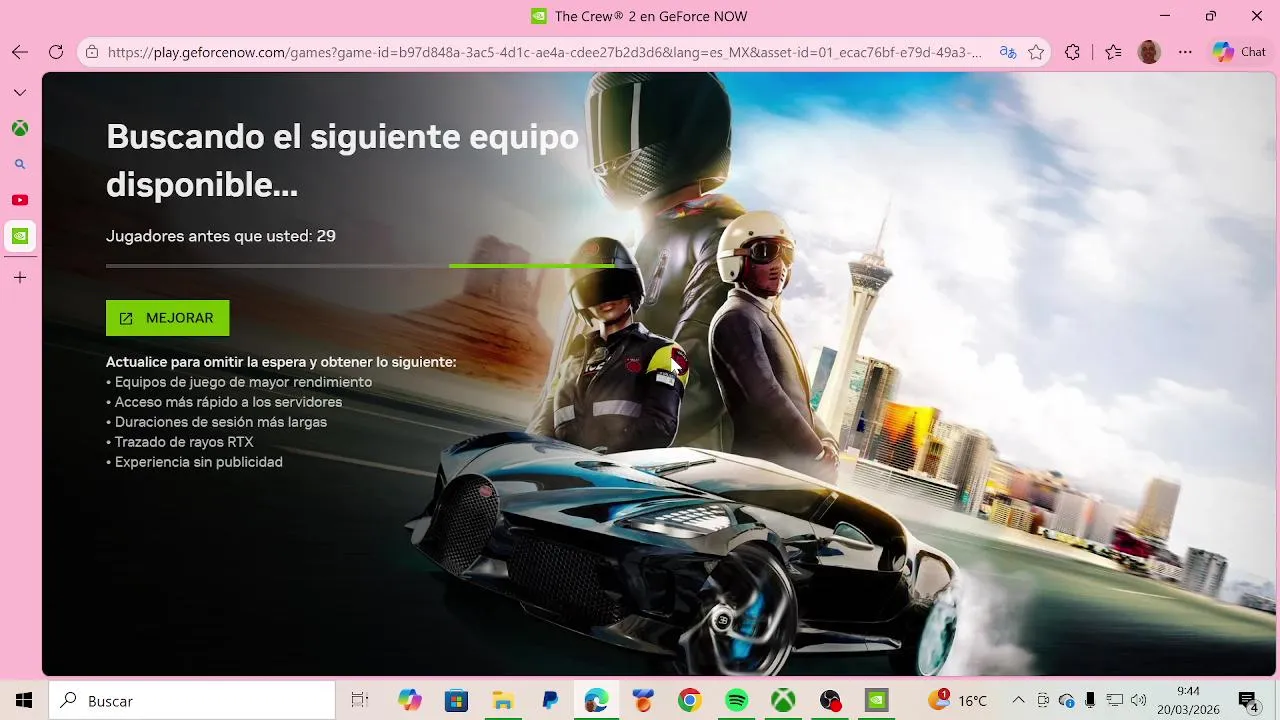This screenshot has height=720, width=1280.
Task: Click the 'Buscando el siguiente equipo disponible' heading
Action: [342, 161]
